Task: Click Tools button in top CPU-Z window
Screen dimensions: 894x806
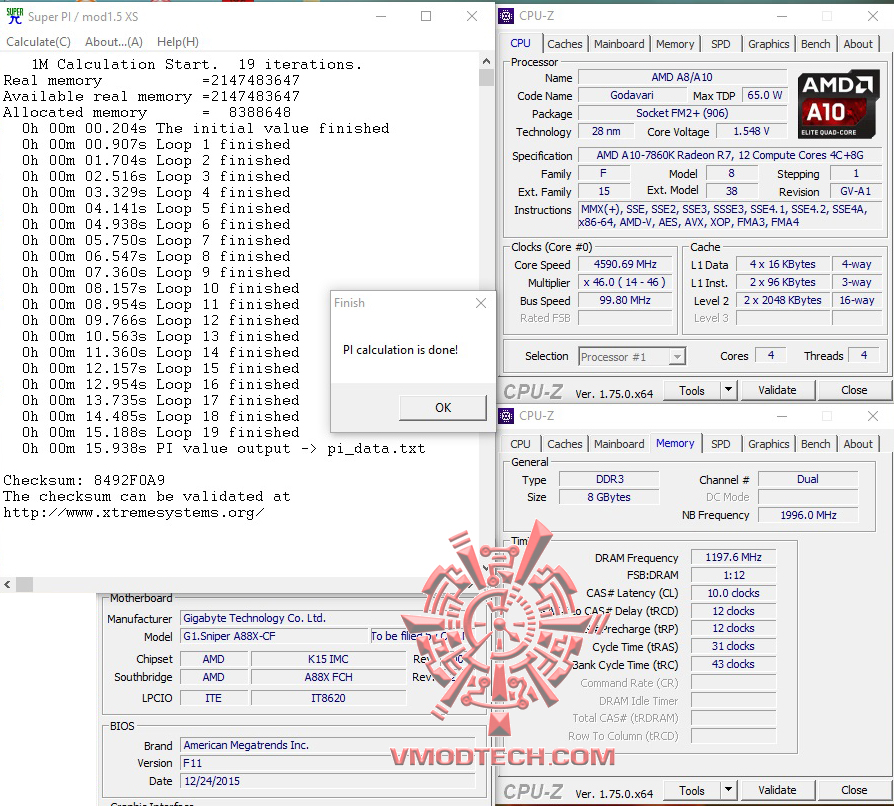Action: 692,390
